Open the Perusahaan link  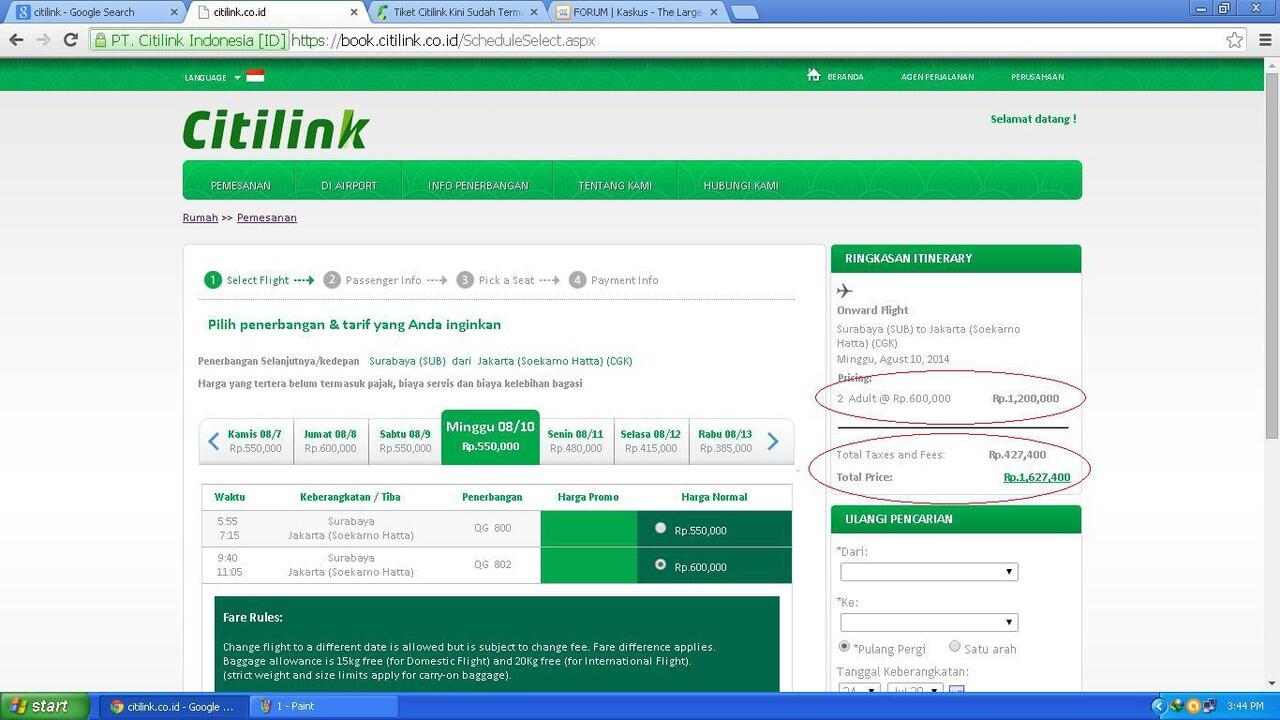(1037, 76)
